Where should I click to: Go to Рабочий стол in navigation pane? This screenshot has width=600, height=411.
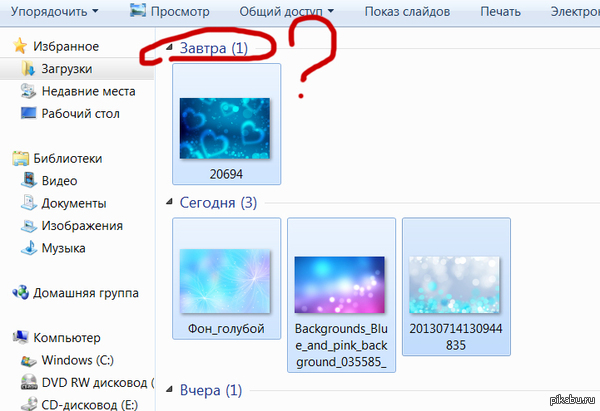(x=80, y=114)
